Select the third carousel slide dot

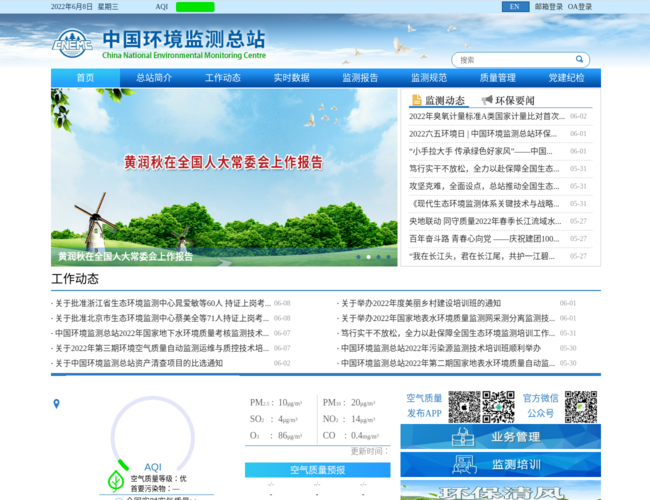(378, 257)
